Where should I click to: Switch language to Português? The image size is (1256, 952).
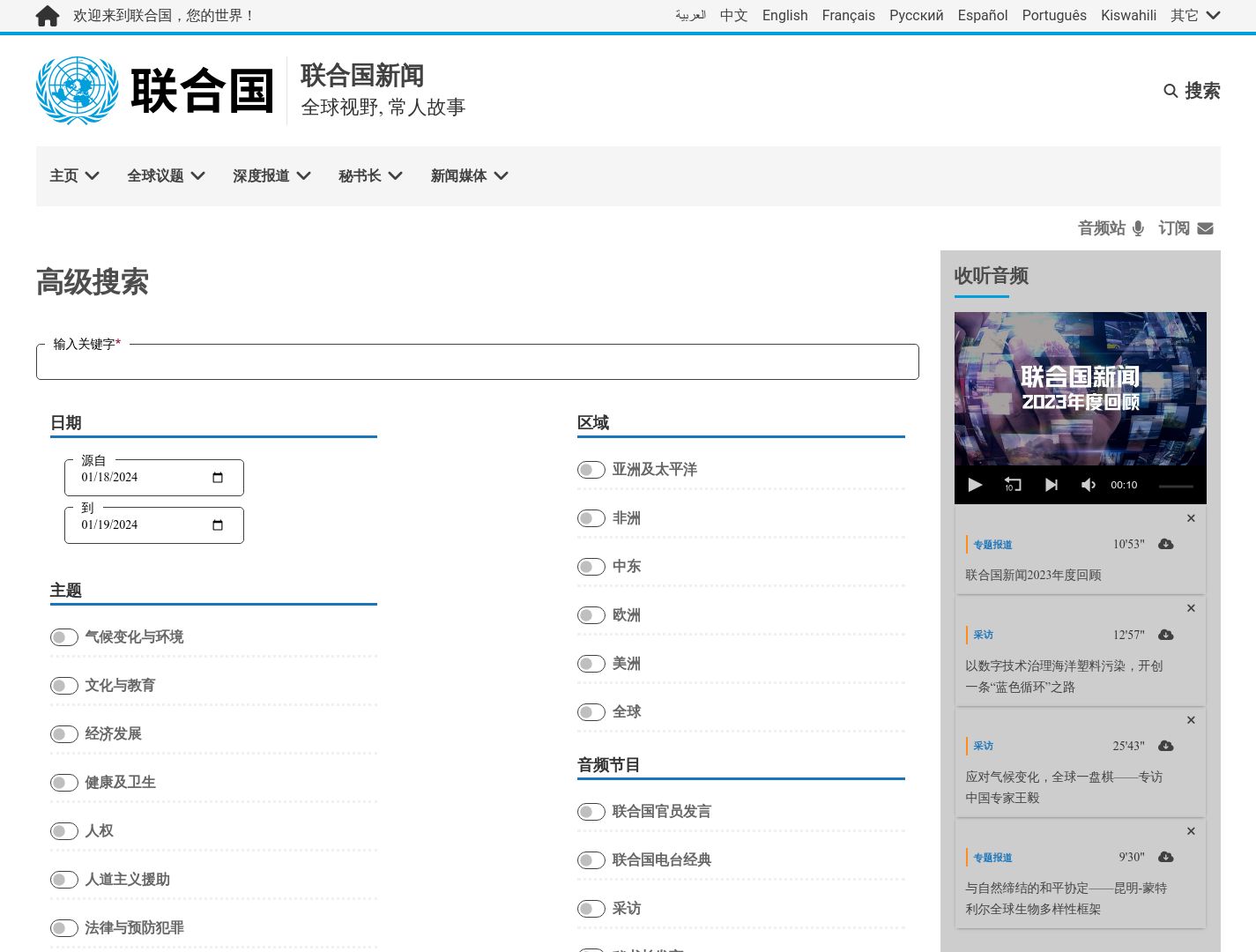[x=1054, y=15]
